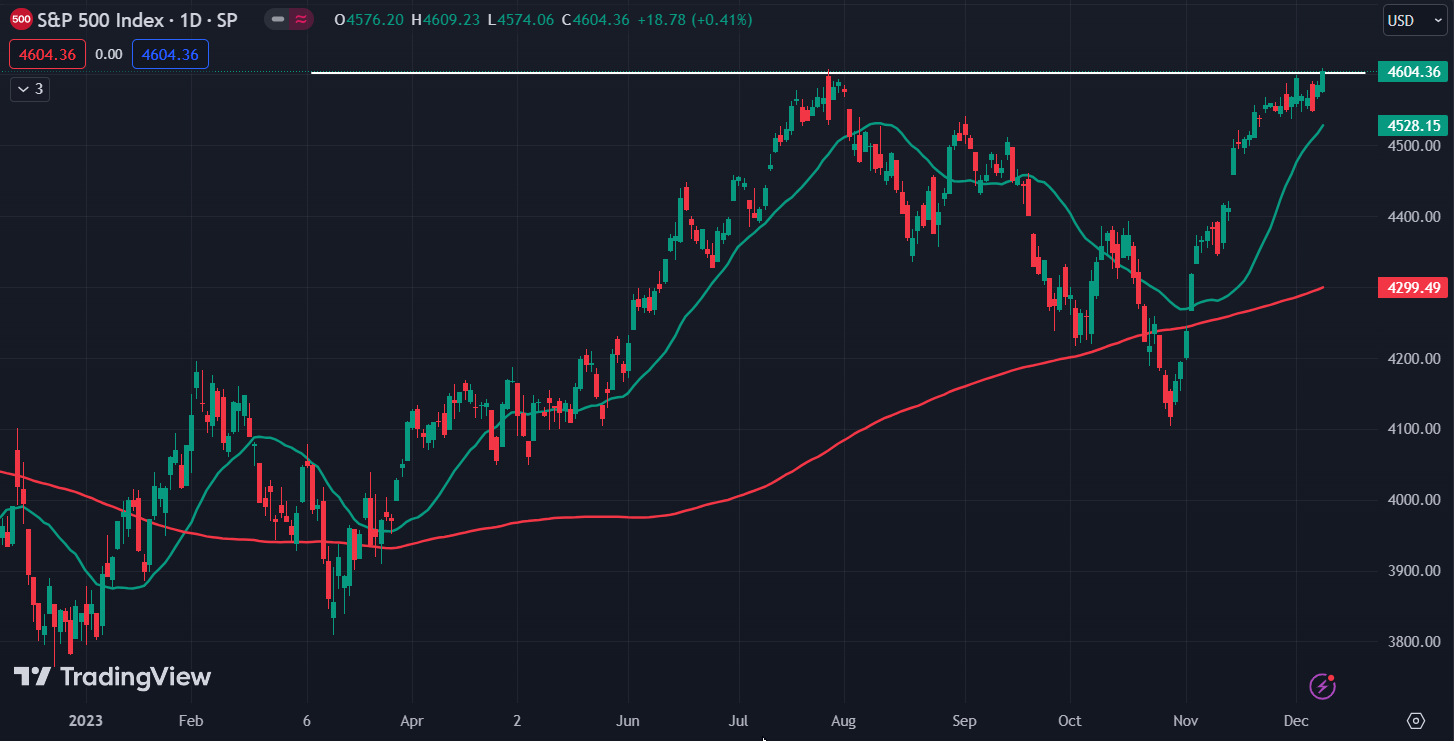Toggle the grey market status pill indicator

pyautogui.click(x=278, y=19)
